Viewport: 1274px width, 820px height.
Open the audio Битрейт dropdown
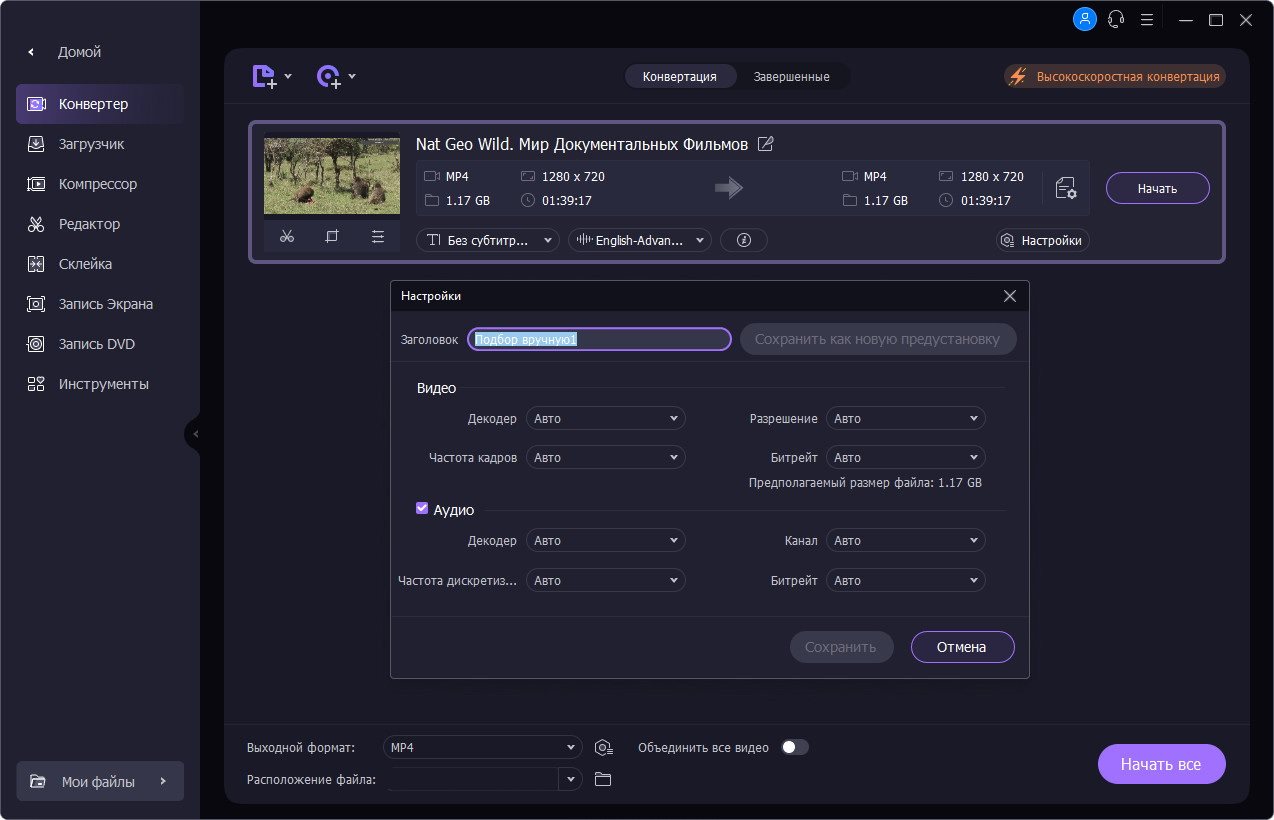point(906,580)
